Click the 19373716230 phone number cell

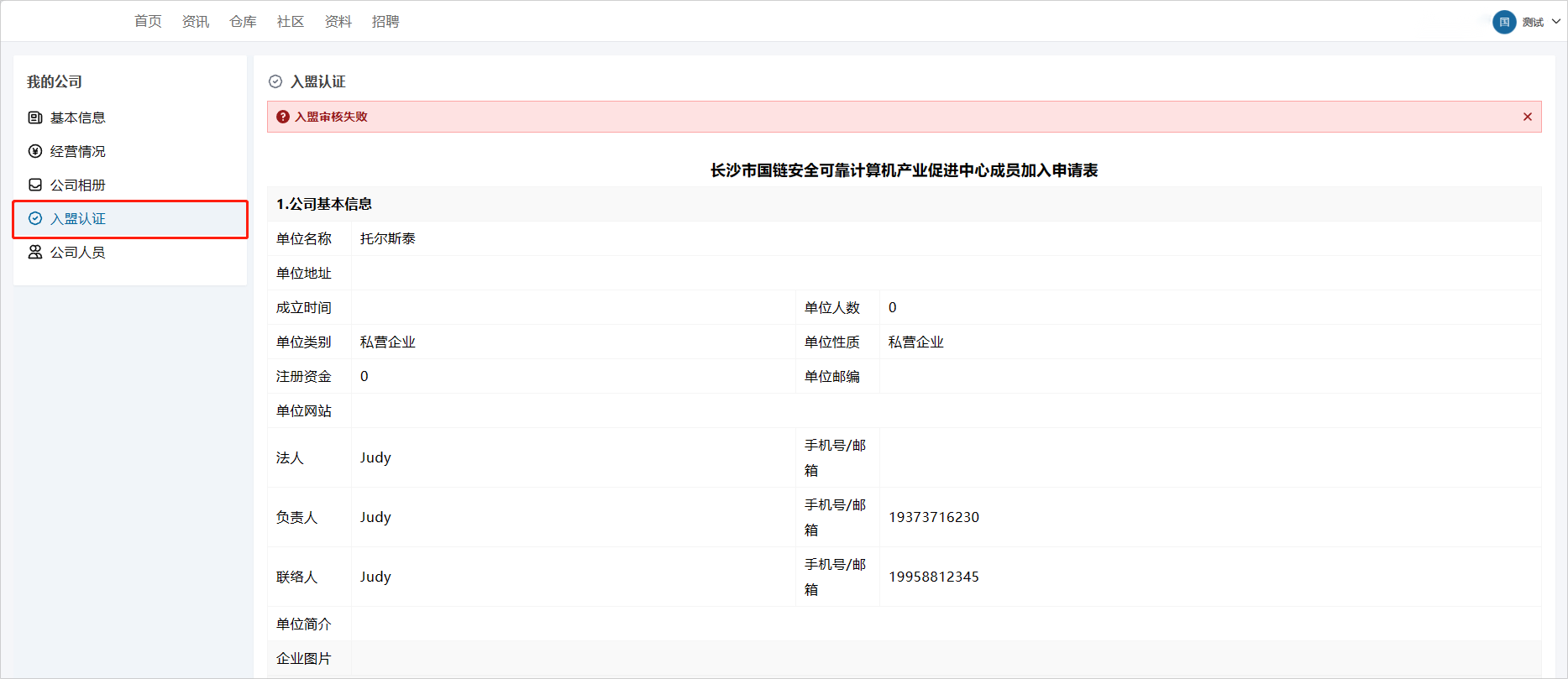point(934,517)
